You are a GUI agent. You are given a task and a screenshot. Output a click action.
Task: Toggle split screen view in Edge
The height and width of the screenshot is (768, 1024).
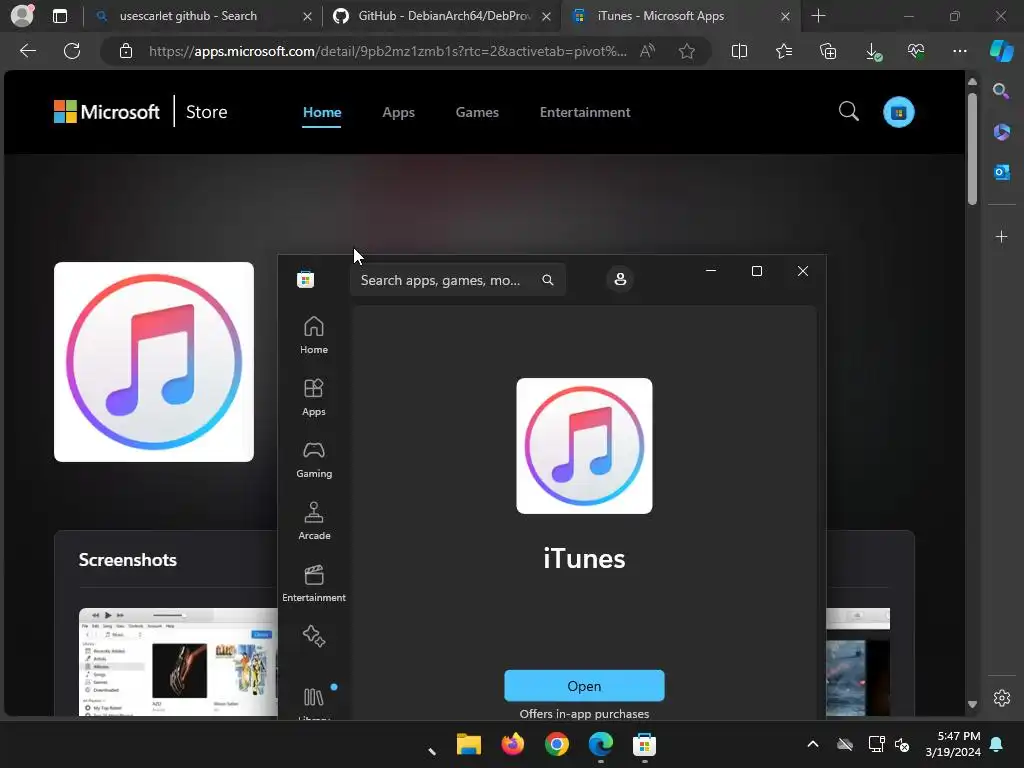739,51
